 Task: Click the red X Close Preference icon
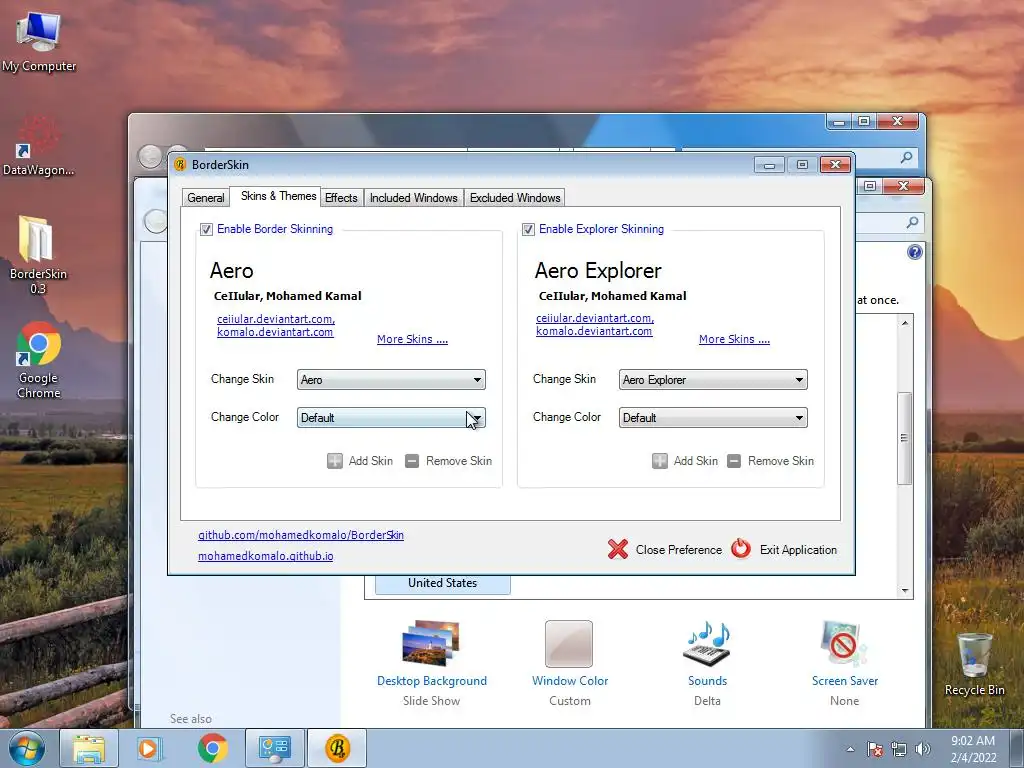(618, 549)
